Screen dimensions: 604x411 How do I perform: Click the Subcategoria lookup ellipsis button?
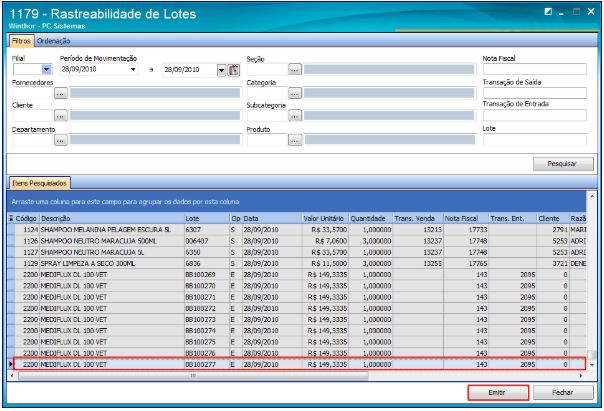click(x=295, y=116)
